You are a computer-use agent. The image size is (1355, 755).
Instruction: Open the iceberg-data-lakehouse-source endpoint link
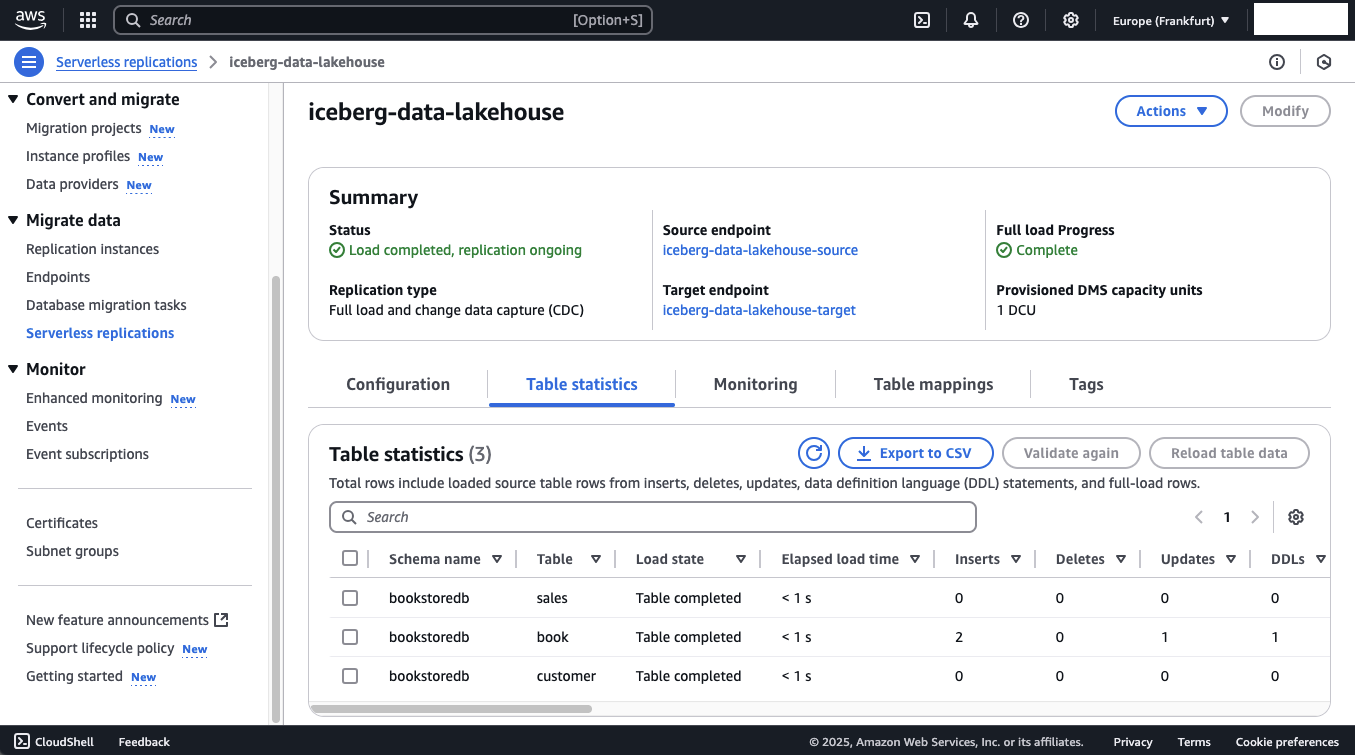760,250
